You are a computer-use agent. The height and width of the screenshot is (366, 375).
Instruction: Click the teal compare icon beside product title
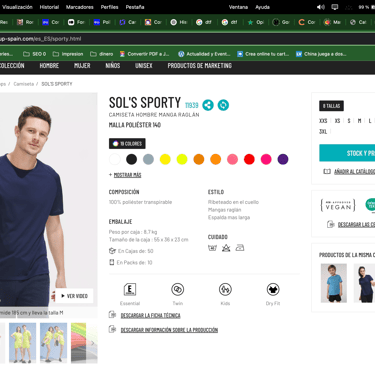pos(223,105)
